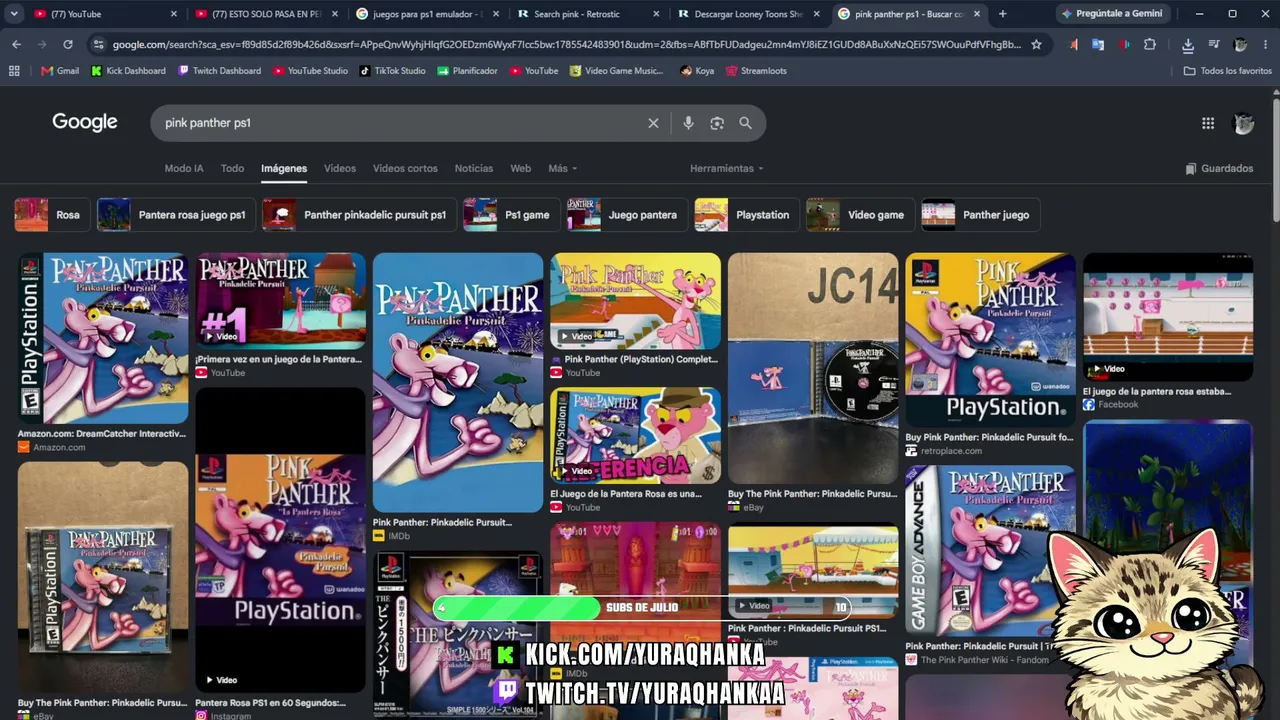The image size is (1280, 720).
Task: Filter by Pantera rosa juego ps1 chip
Action: (175, 215)
